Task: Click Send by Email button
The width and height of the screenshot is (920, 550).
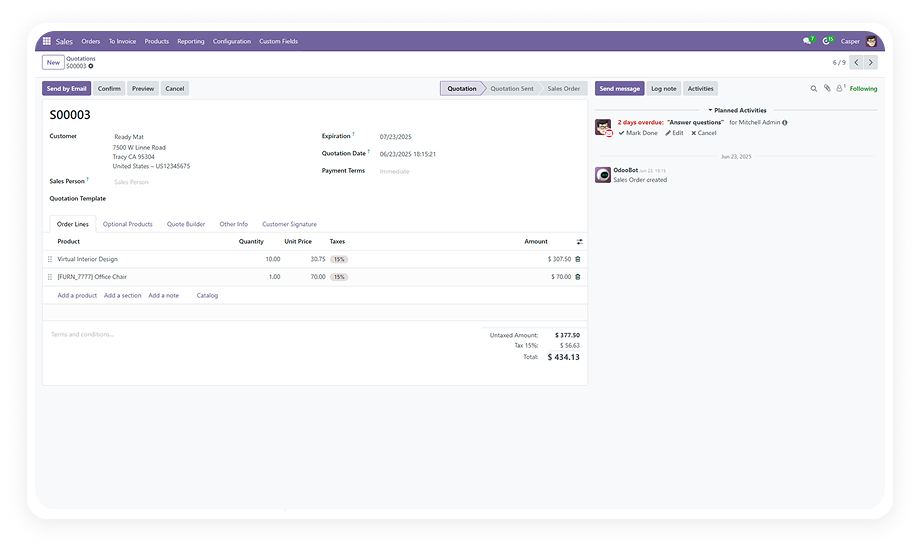Action: 66,89
